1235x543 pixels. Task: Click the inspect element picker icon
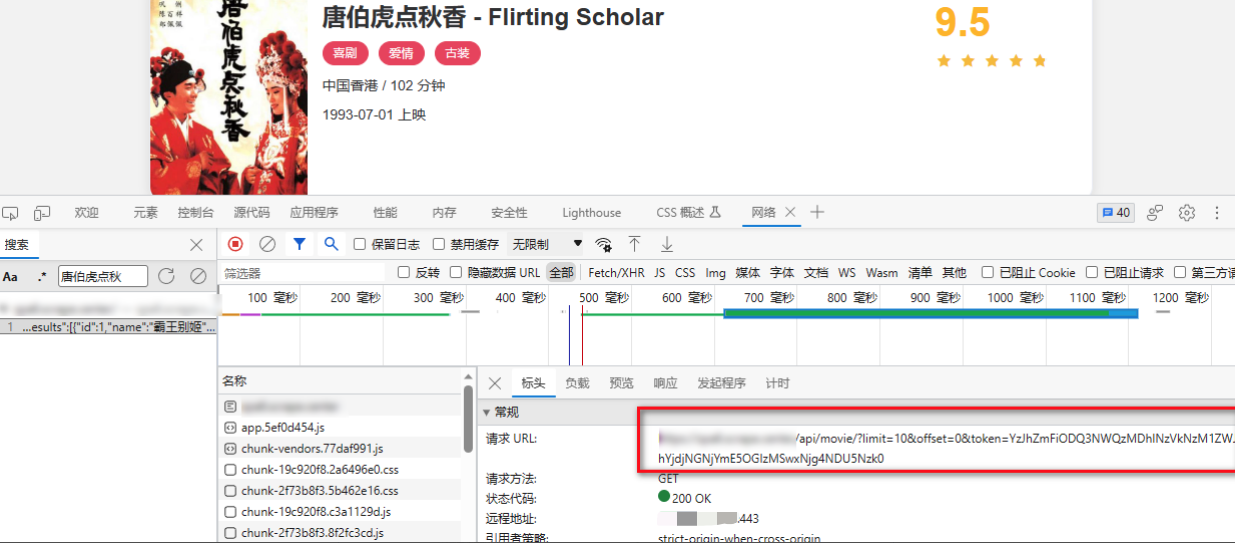11,213
